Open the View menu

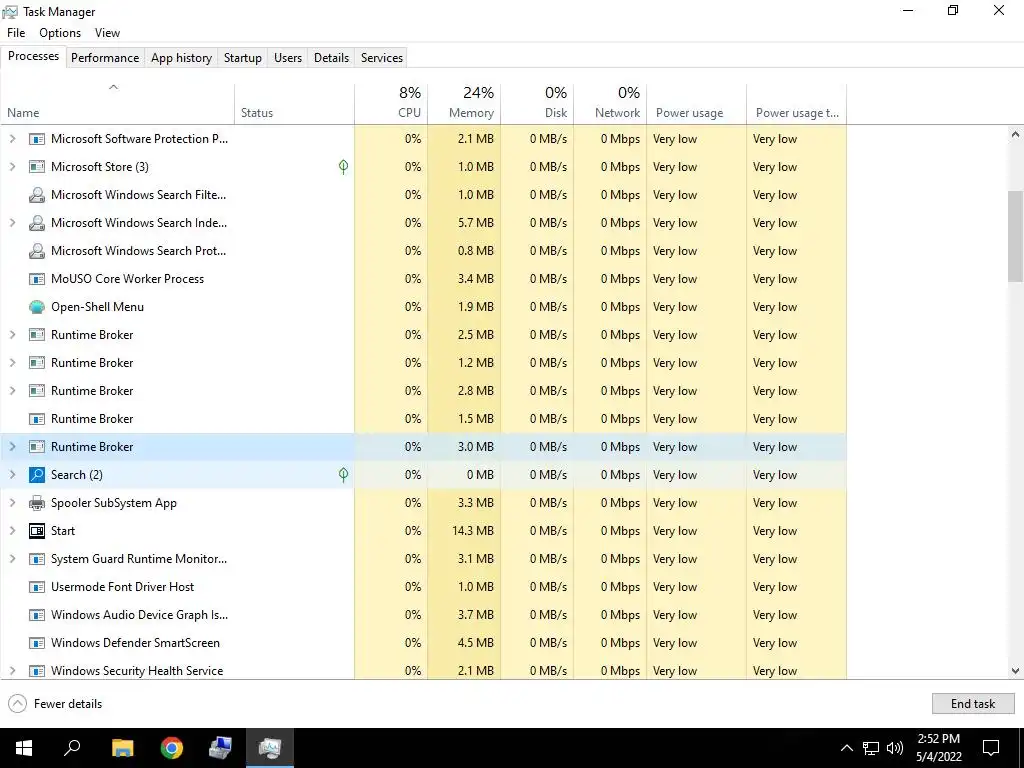point(107,33)
